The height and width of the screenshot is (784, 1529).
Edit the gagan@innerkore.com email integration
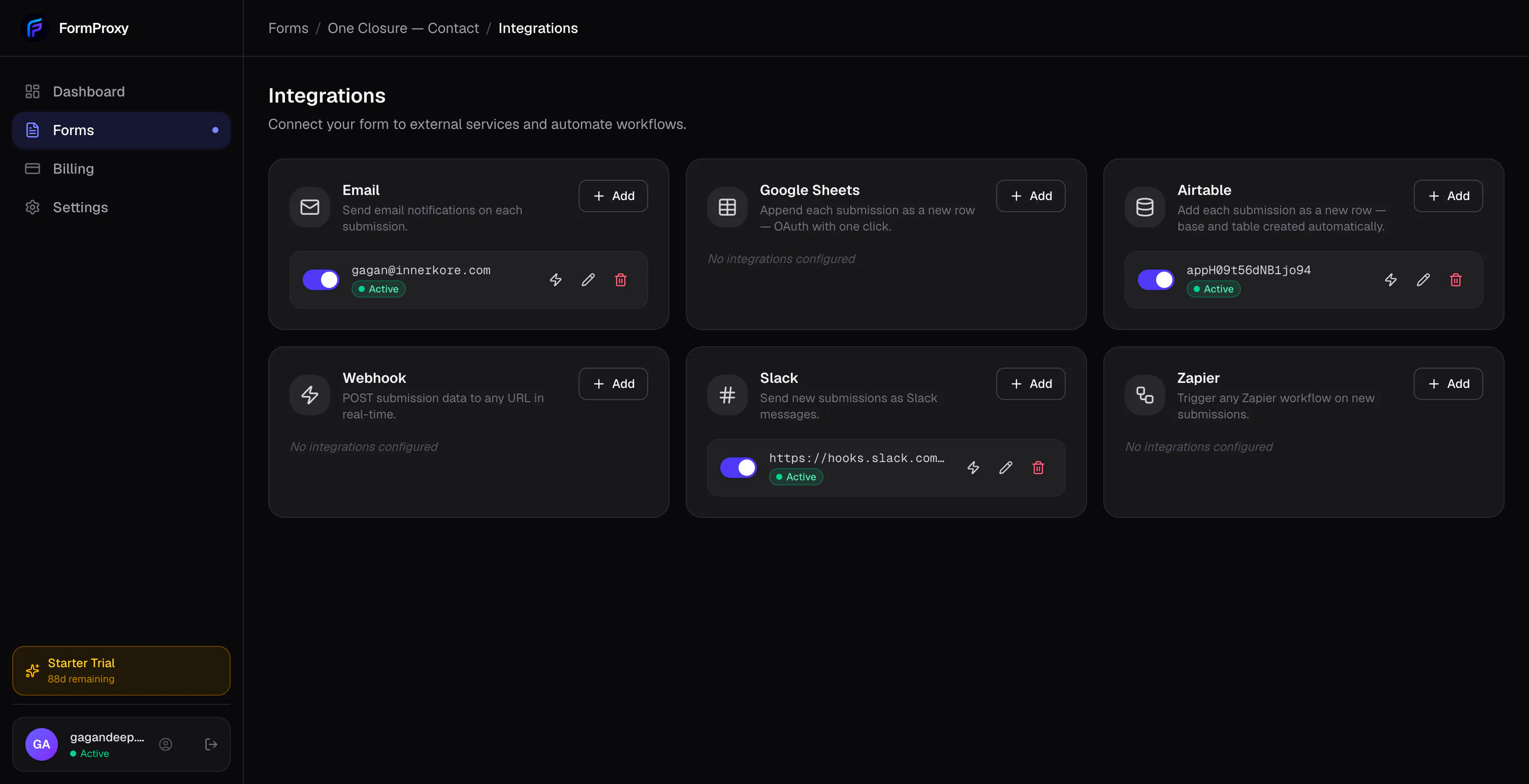pyautogui.click(x=588, y=280)
